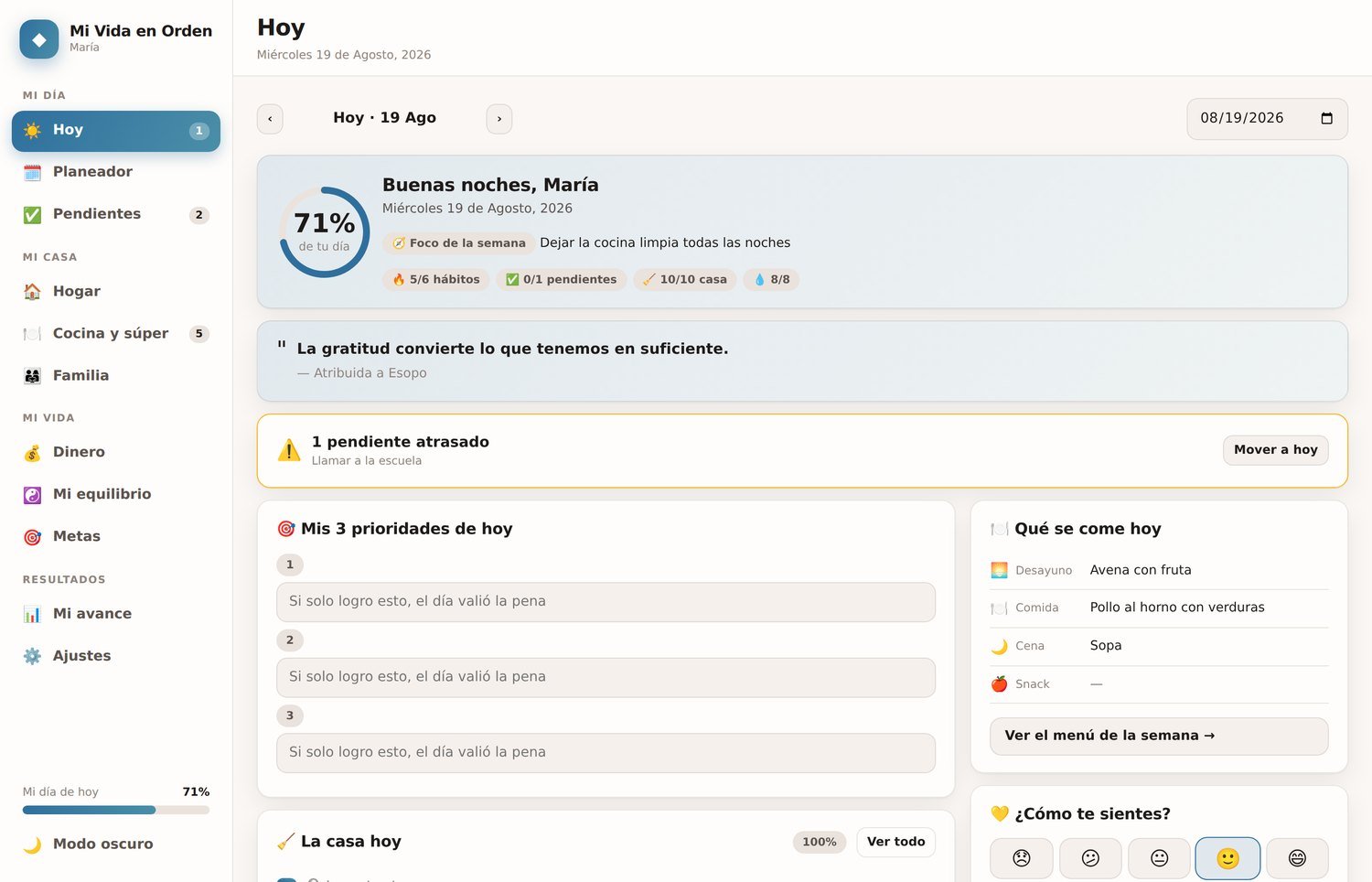1372x882 pixels.
Task: Open Cocina y súper section
Action: click(x=116, y=334)
